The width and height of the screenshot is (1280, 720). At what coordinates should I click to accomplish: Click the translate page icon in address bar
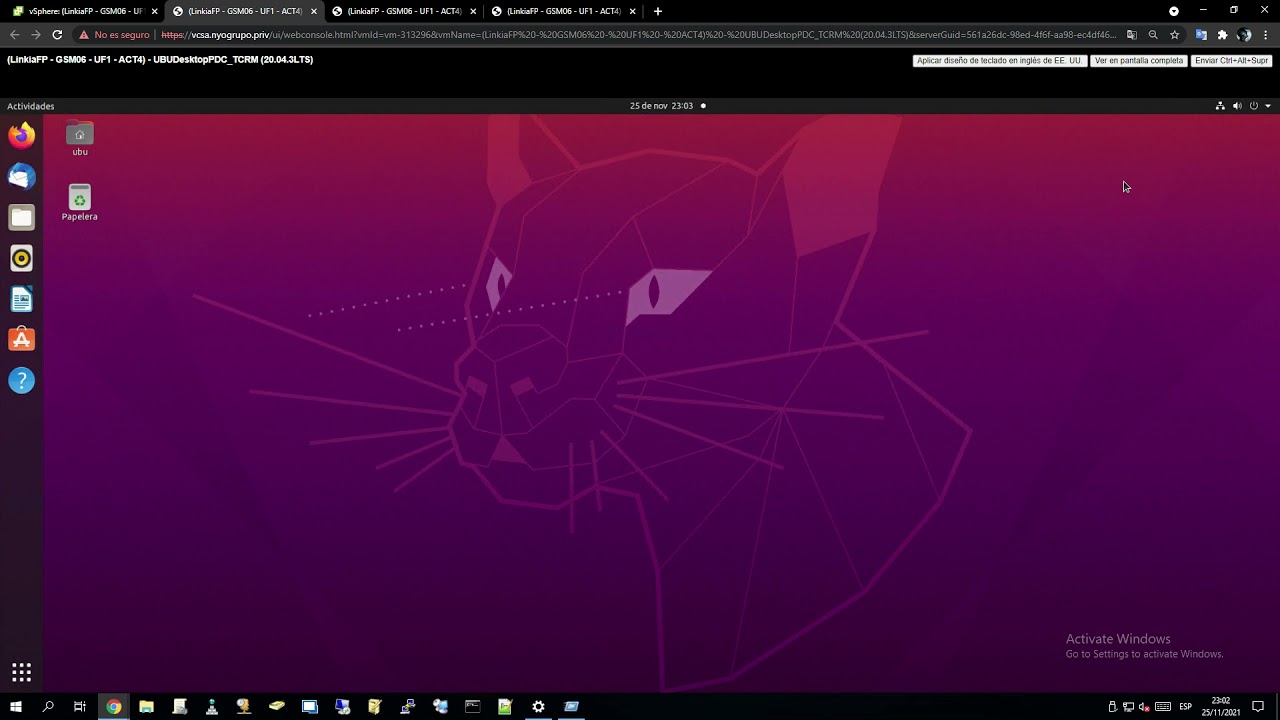pos(1132,35)
